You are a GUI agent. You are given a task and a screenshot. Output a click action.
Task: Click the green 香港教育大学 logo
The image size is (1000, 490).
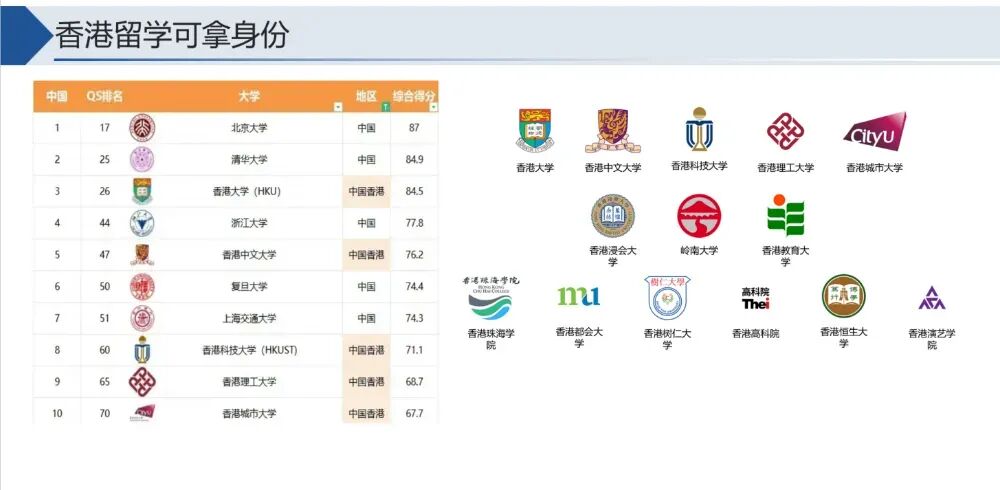(785, 215)
